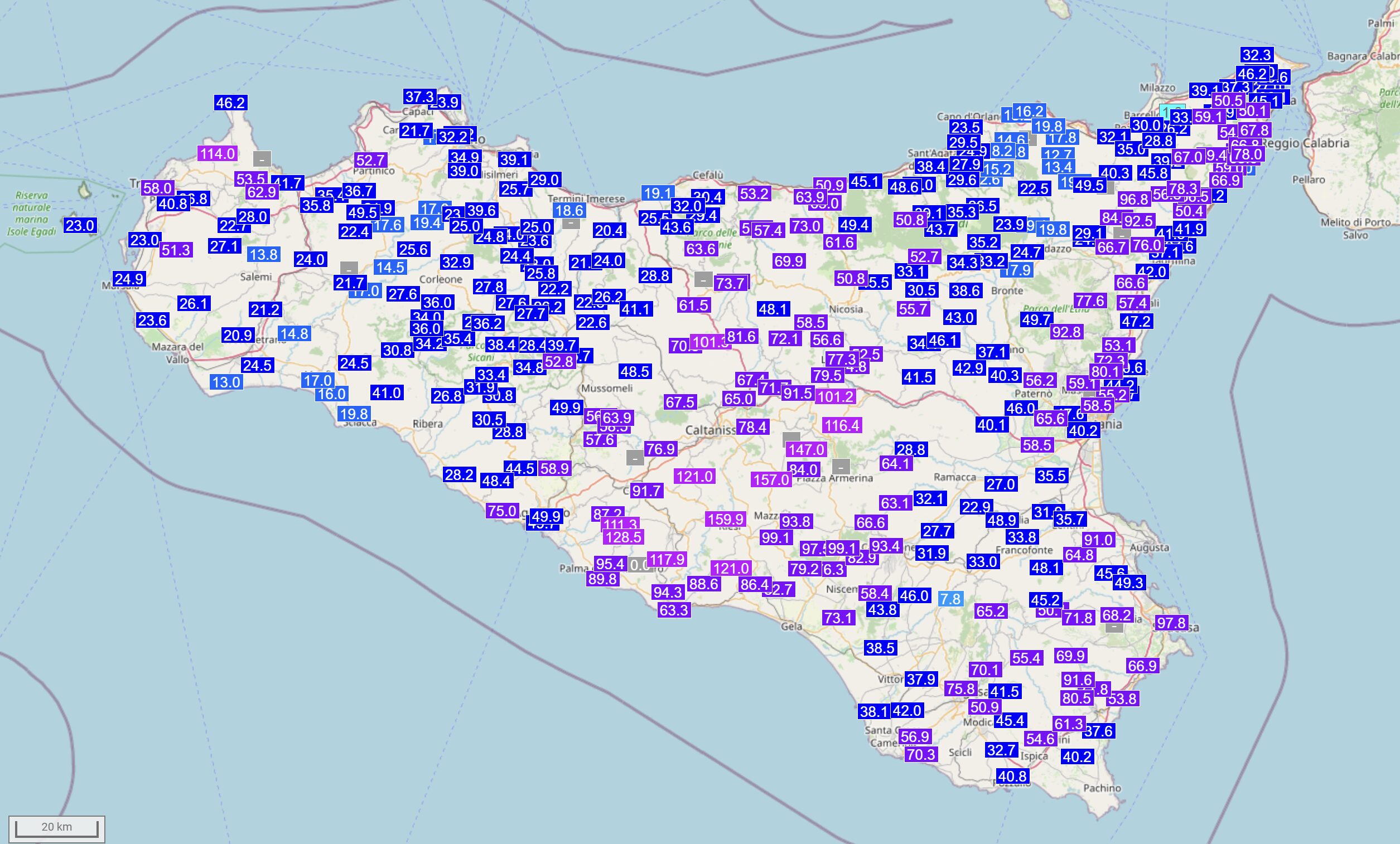Click the 23.0 marker over Isole Egadi

(x=80, y=225)
